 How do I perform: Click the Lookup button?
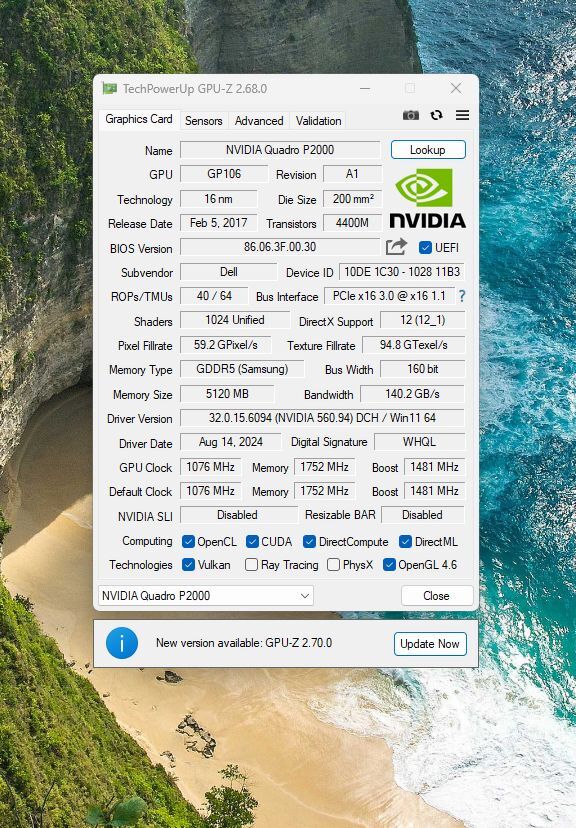[428, 150]
